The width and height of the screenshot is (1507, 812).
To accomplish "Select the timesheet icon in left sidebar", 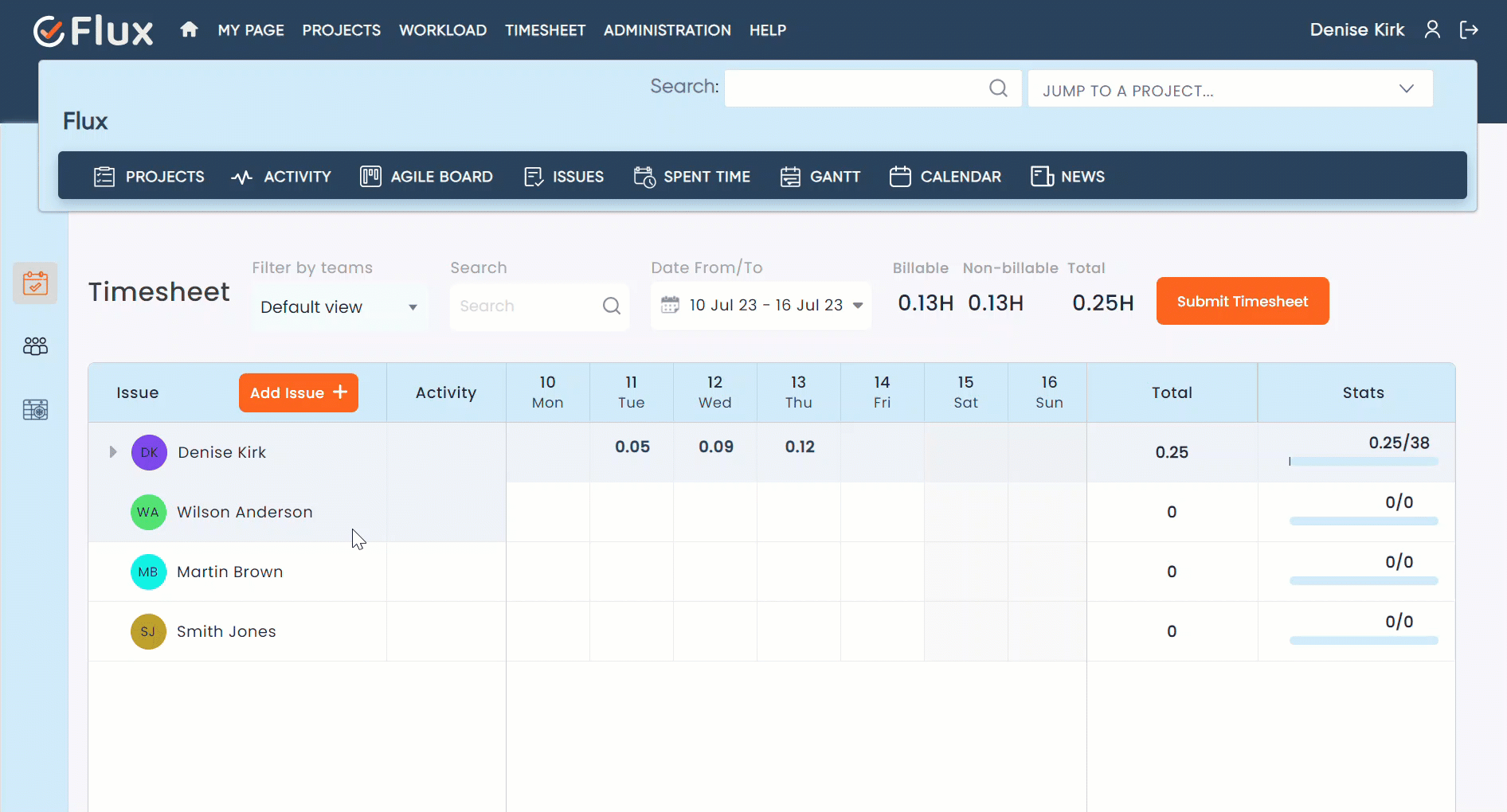I will 35,283.
